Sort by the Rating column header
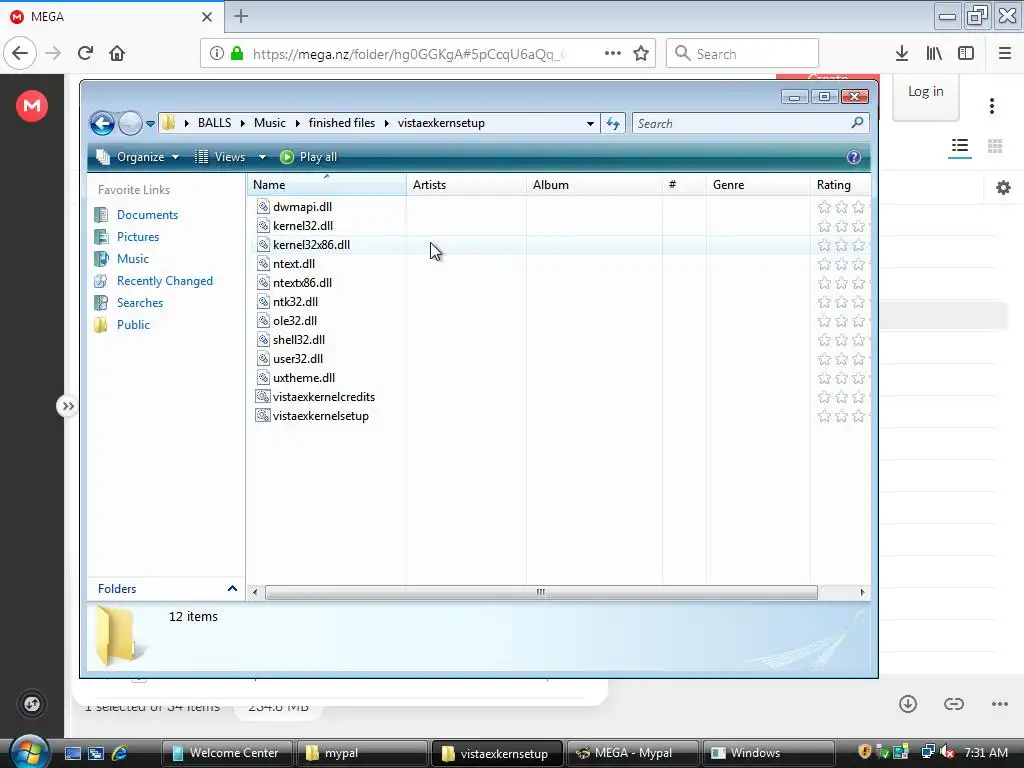Screen dimensions: 1024x768 tap(840, 185)
